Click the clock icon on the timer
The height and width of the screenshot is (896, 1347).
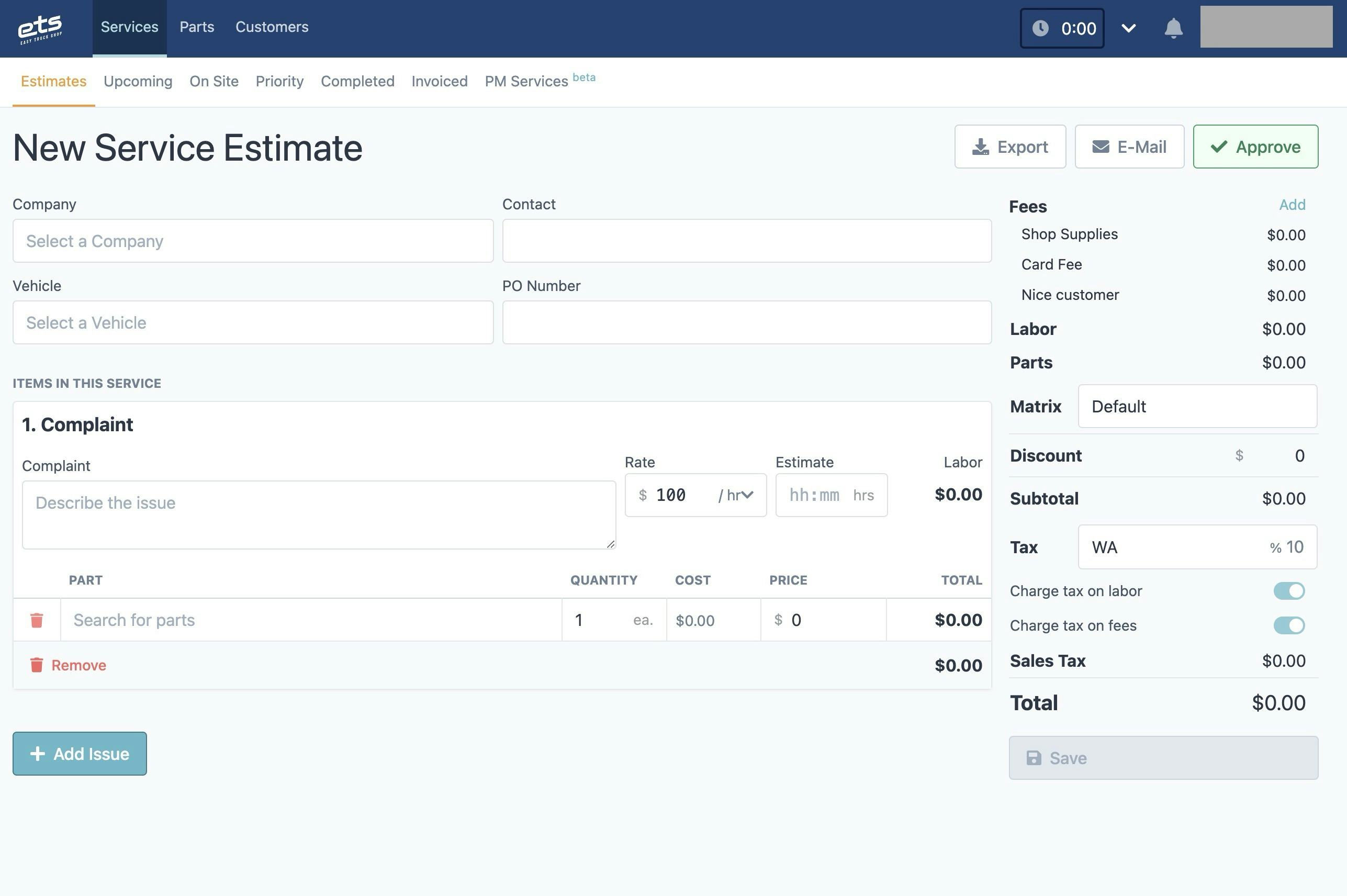(x=1041, y=27)
